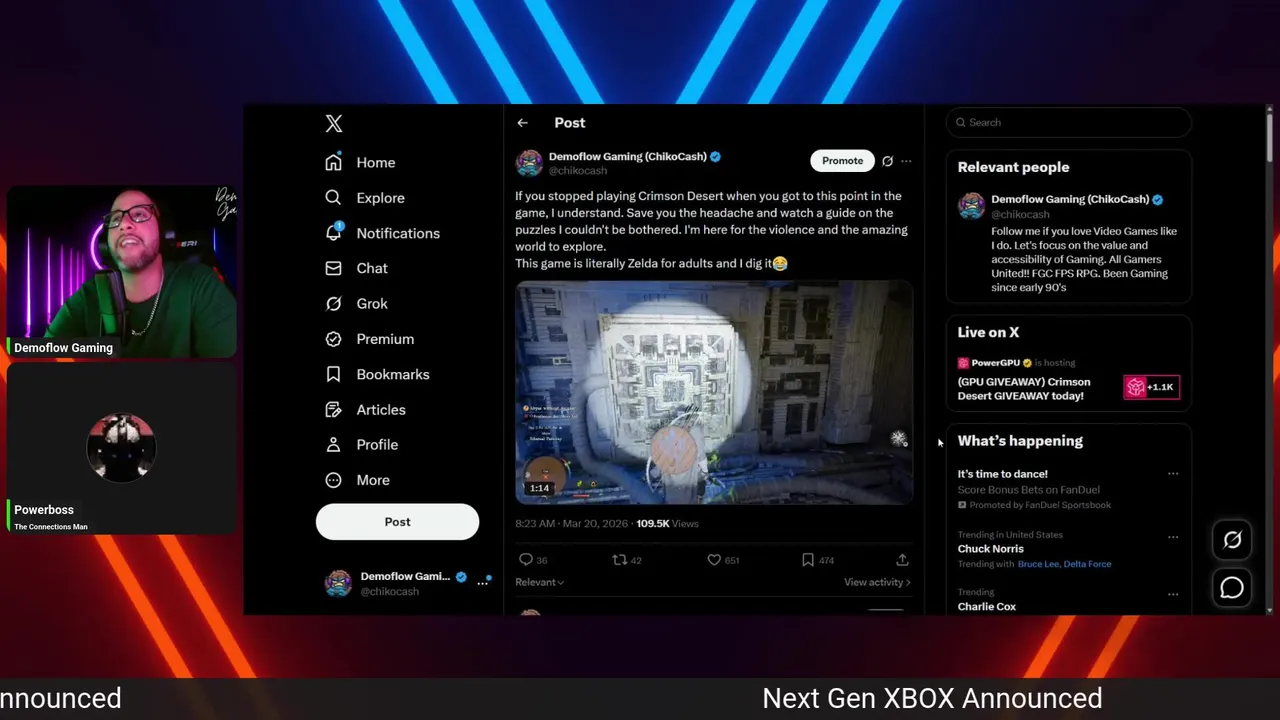Click the white Post button
Viewport: 1280px width, 720px height.
click(397, 522)
